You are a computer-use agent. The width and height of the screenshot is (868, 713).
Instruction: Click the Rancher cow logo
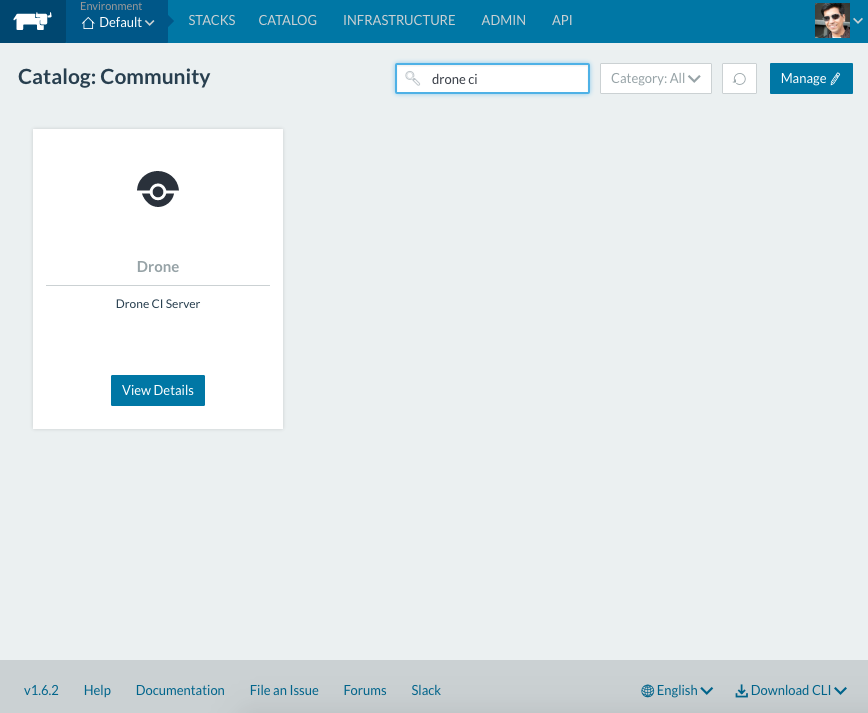tap(33, 21)
